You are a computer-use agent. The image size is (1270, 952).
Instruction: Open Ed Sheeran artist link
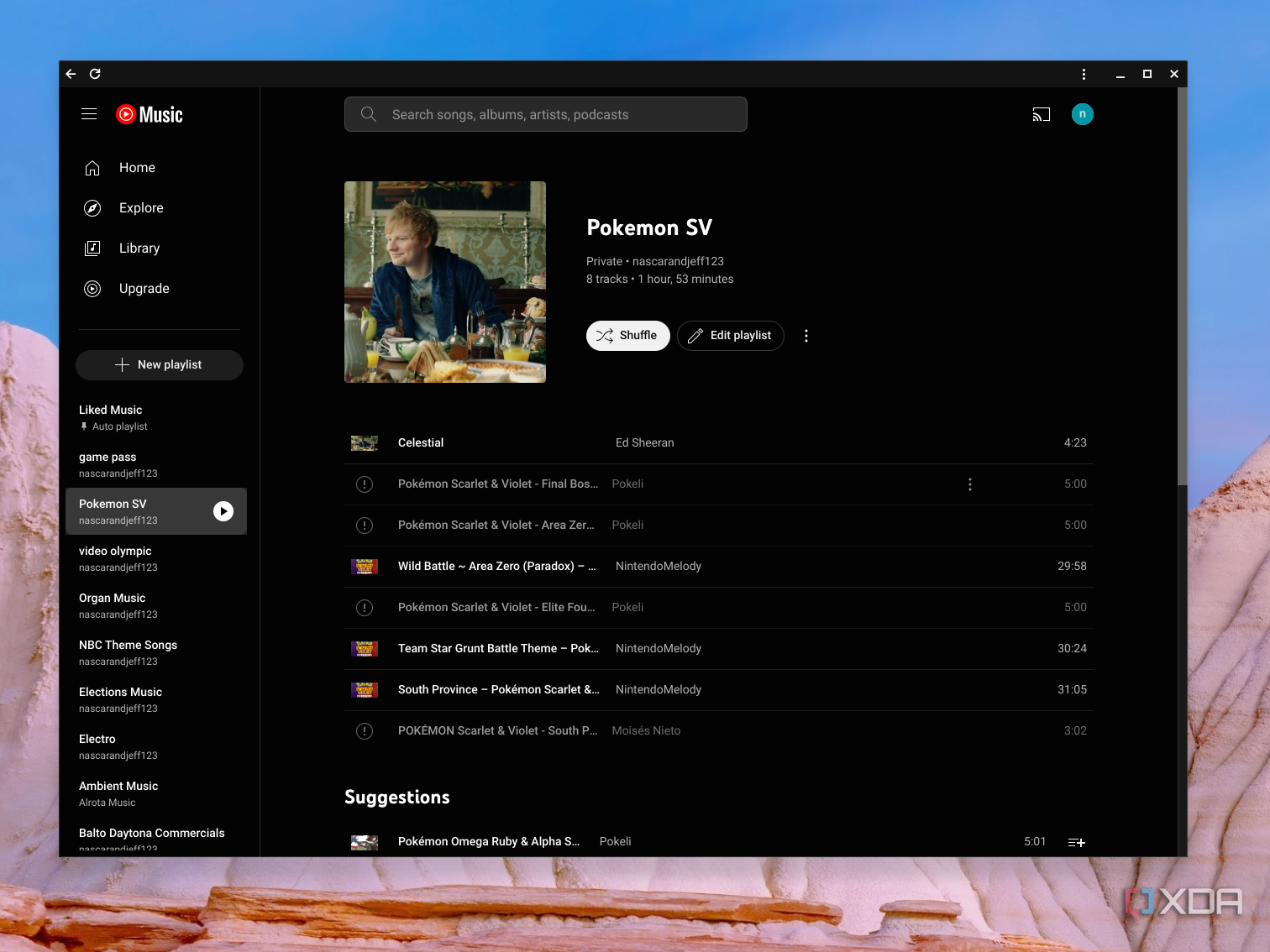coord(645,442)
